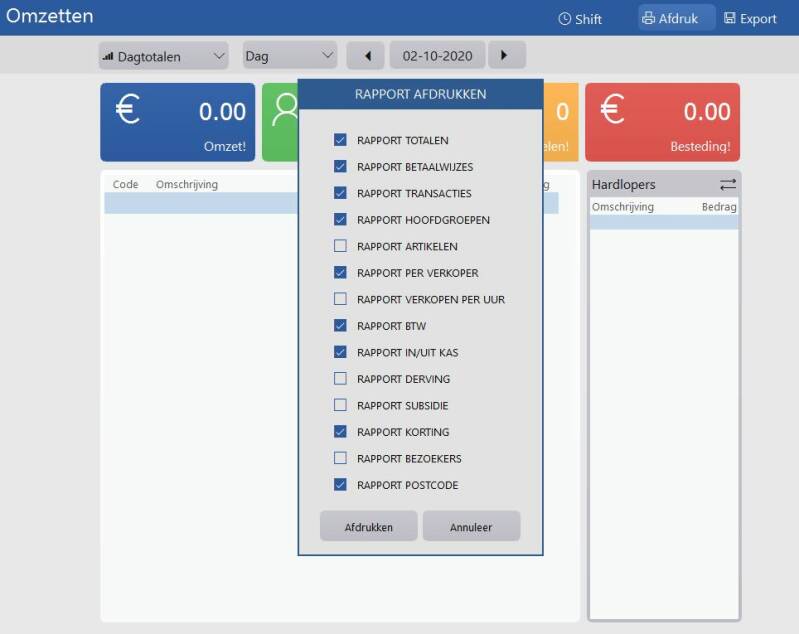Click the euro icon on Omzet card
This screenshot has width=799, height=634.
tap(127, 109)
